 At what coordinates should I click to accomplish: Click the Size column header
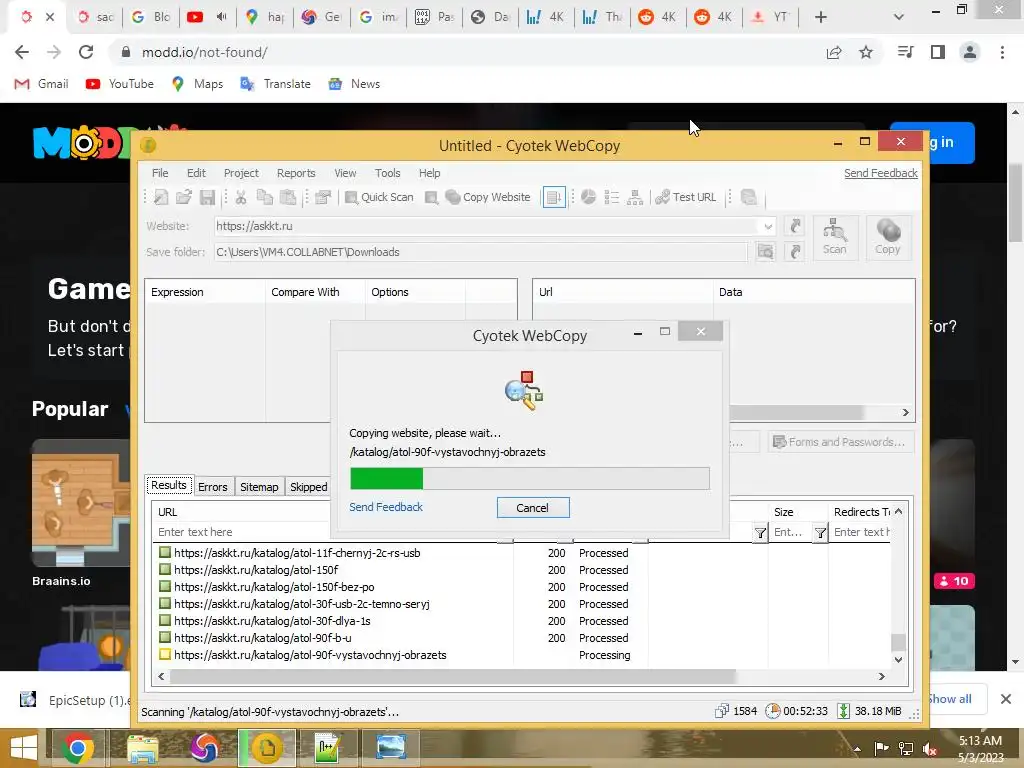pos(797,512)
